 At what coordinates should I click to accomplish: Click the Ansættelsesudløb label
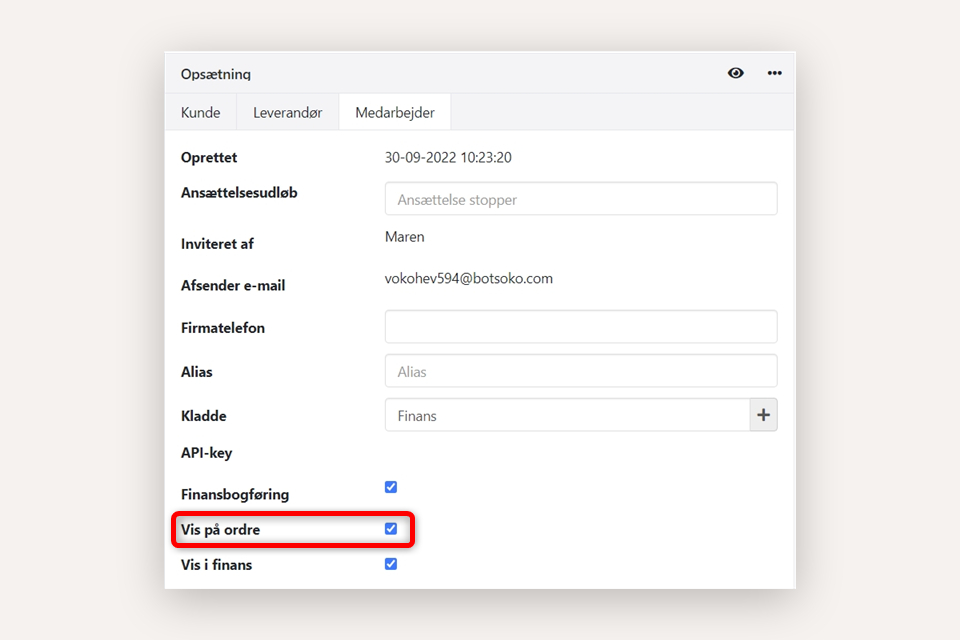[239, 193]
